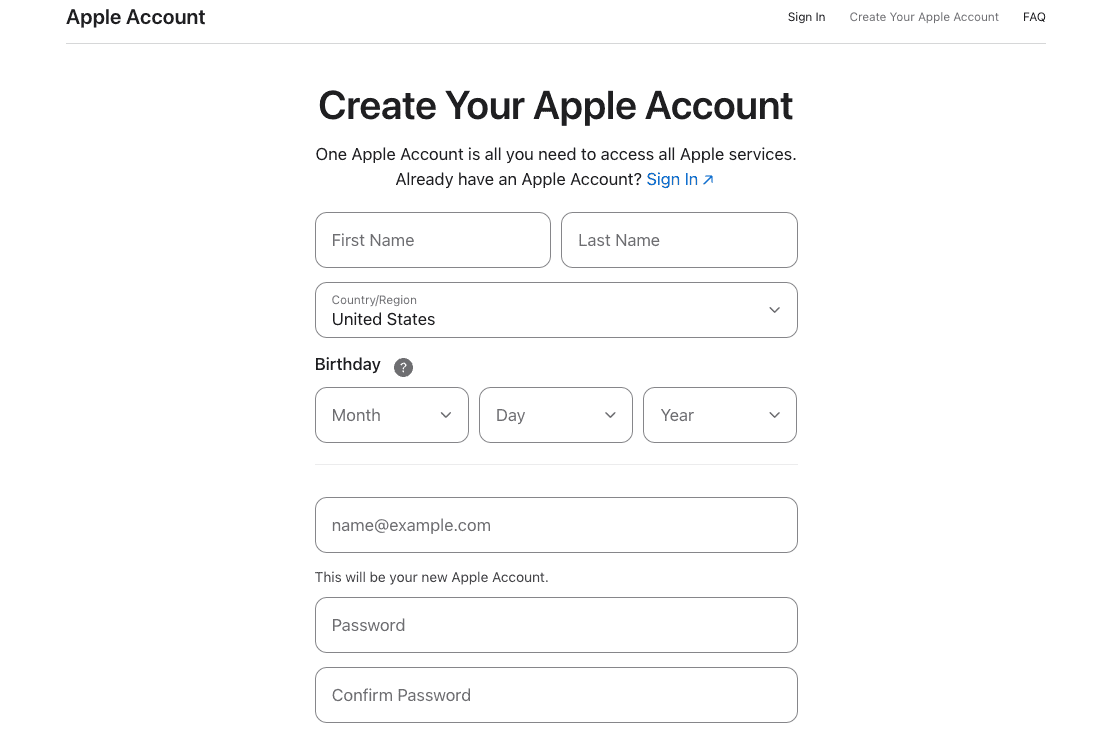Click the Country/Region chevron arrow

click(x=774, y=310)
